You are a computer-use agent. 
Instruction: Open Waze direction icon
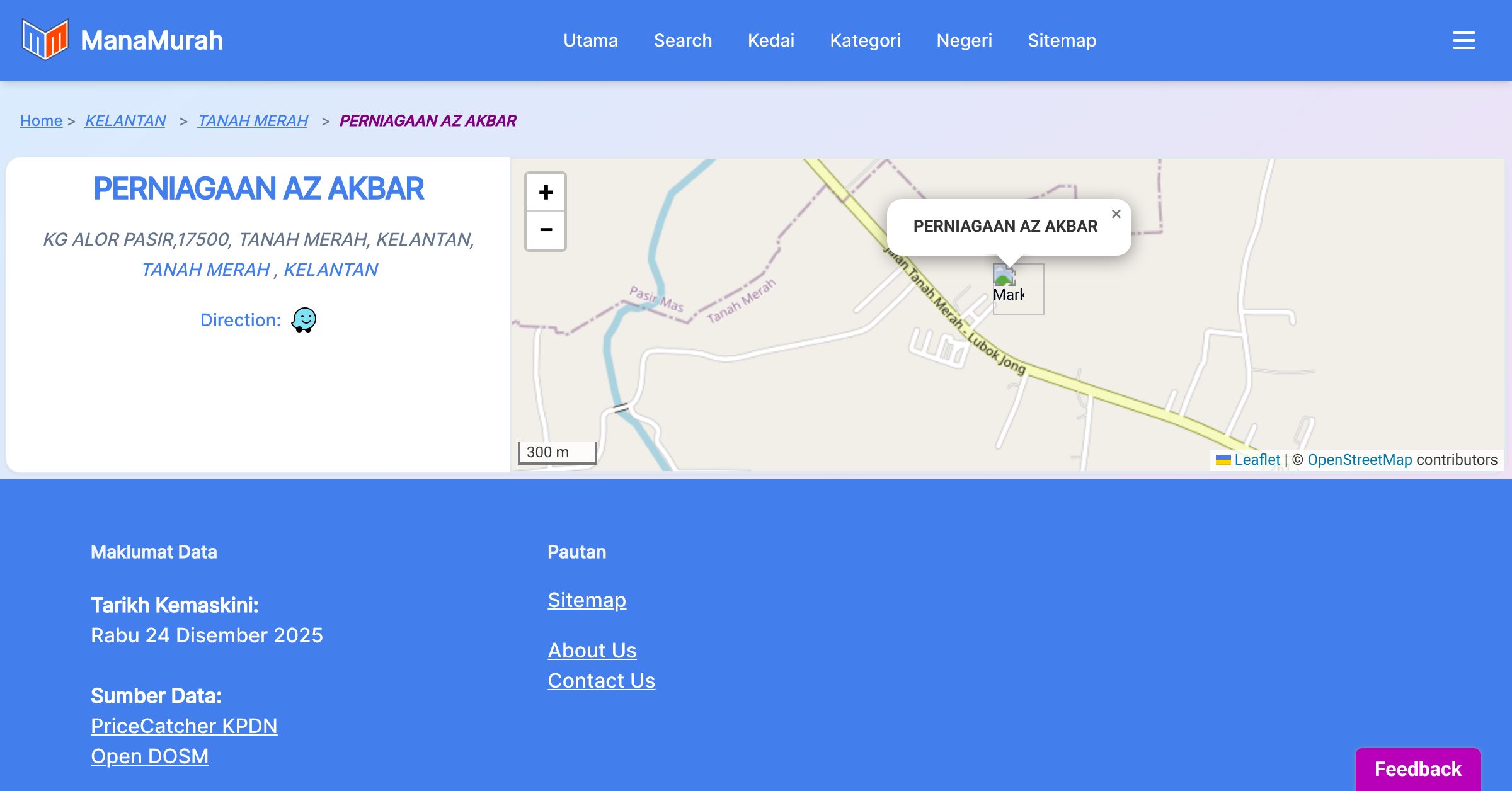(x=304, y=320)
